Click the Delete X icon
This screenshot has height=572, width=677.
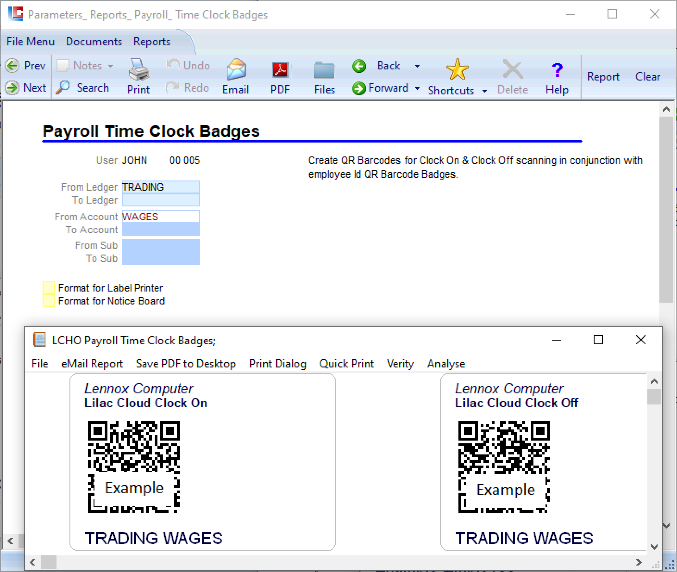pos(512,70)
